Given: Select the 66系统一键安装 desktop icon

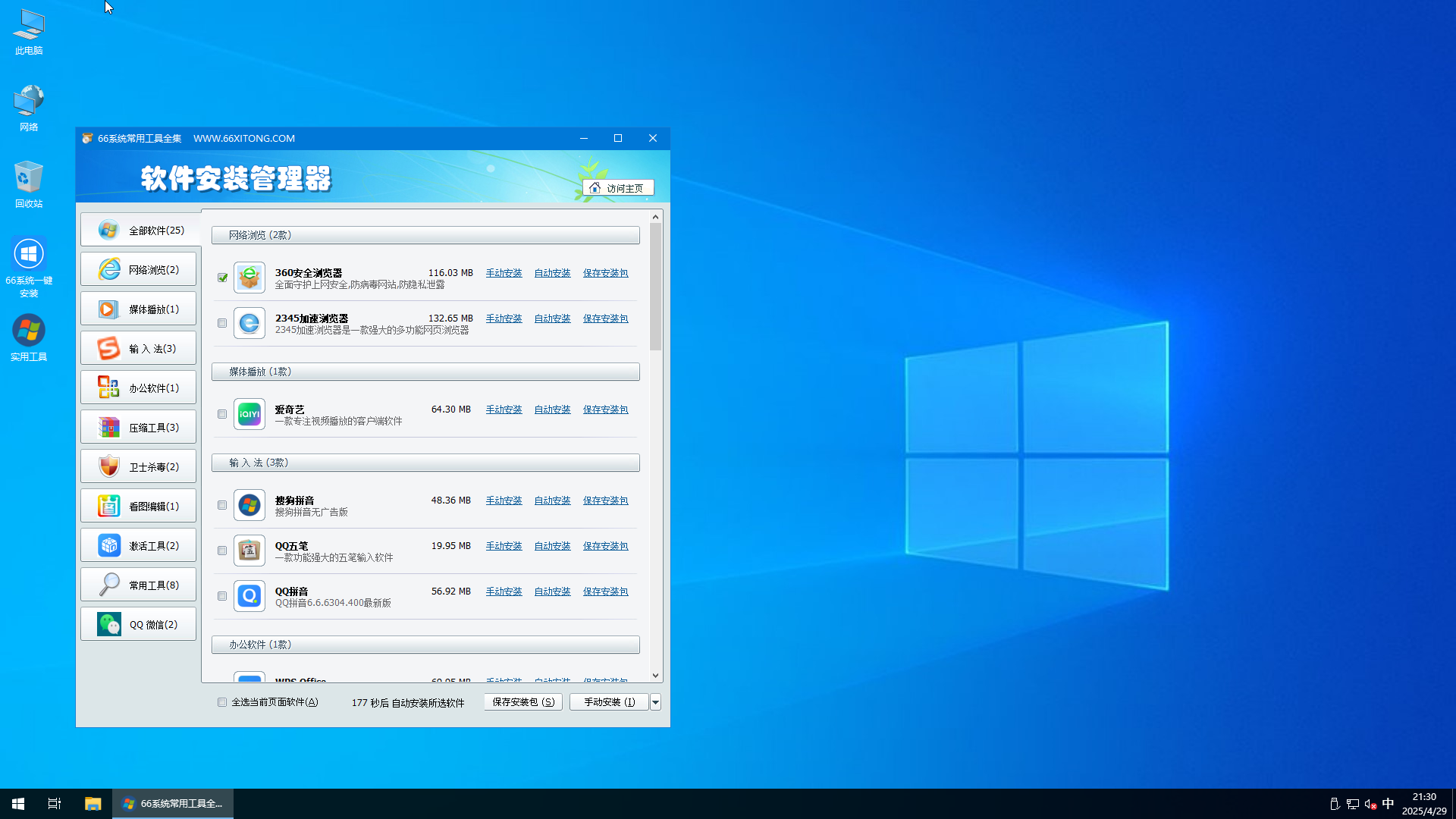Looking at the screenshot, I should (x=29, y=267).
